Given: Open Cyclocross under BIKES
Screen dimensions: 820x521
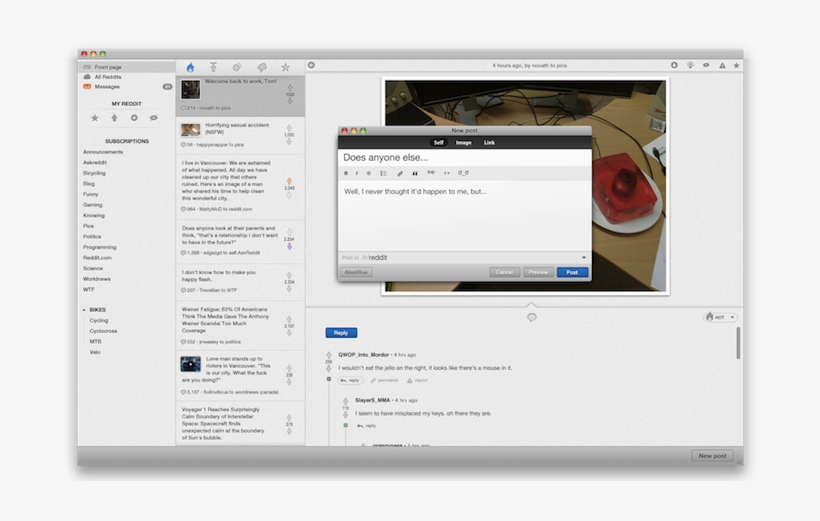Looking at the screenshot, I should pos(103,331).
